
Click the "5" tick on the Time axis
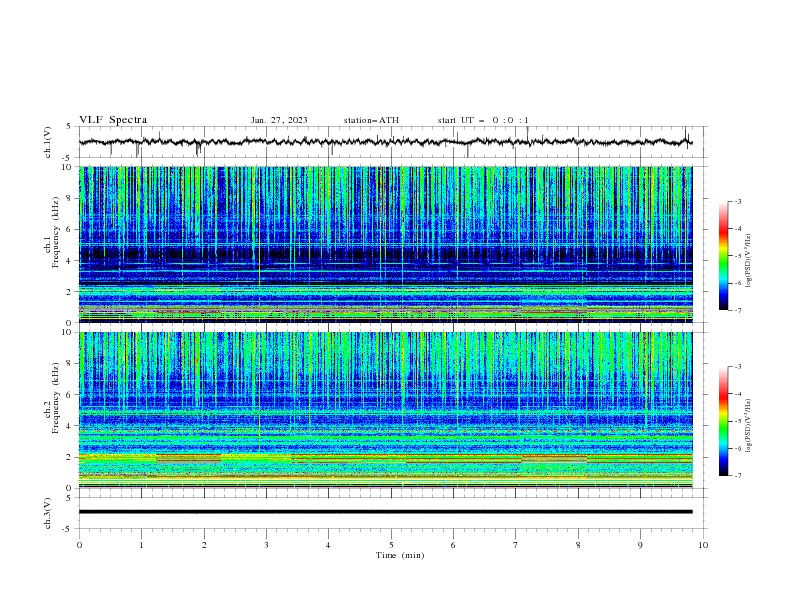(391, 545)
